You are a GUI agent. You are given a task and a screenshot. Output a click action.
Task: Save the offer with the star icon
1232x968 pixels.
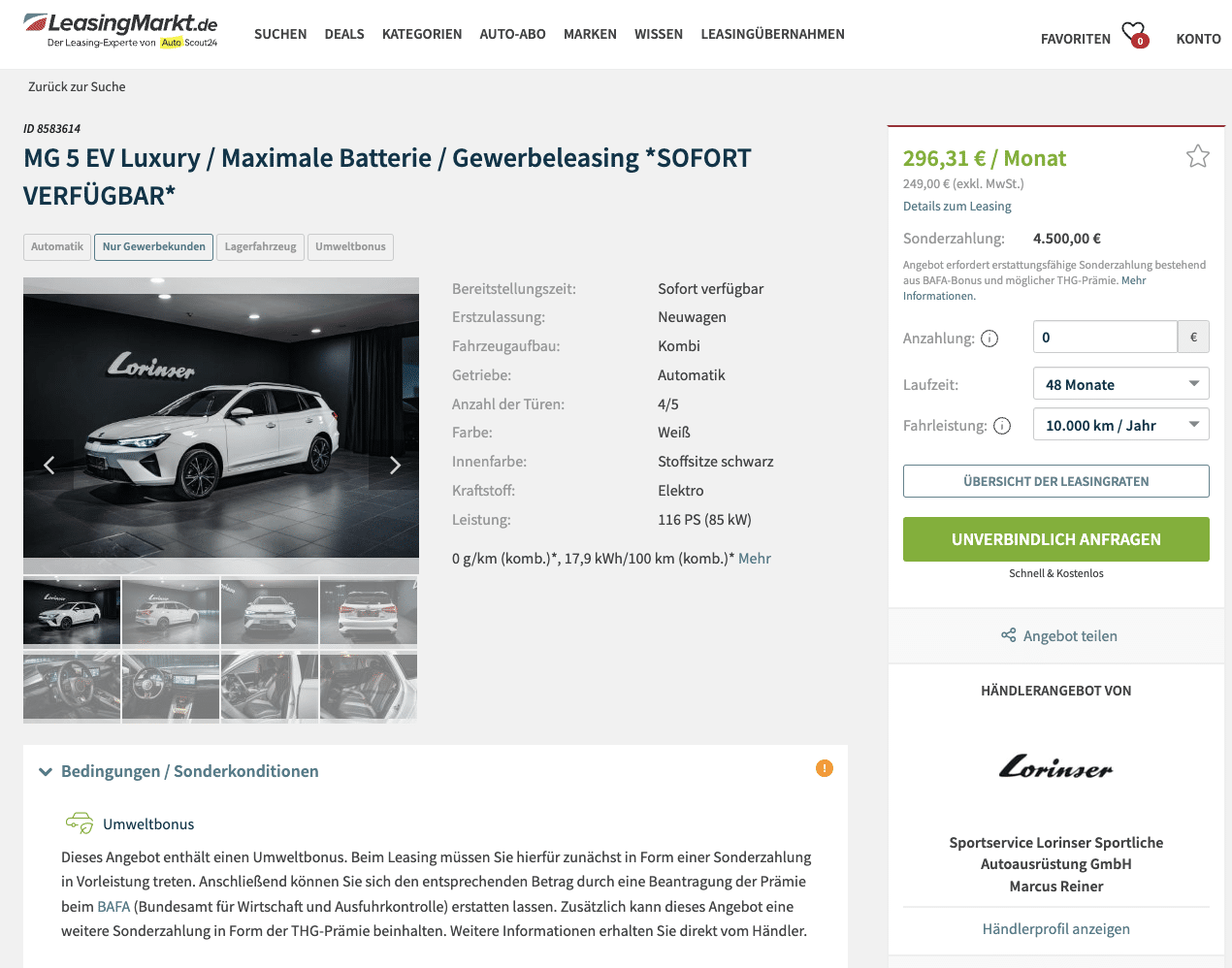click(x=1198, y=156)
